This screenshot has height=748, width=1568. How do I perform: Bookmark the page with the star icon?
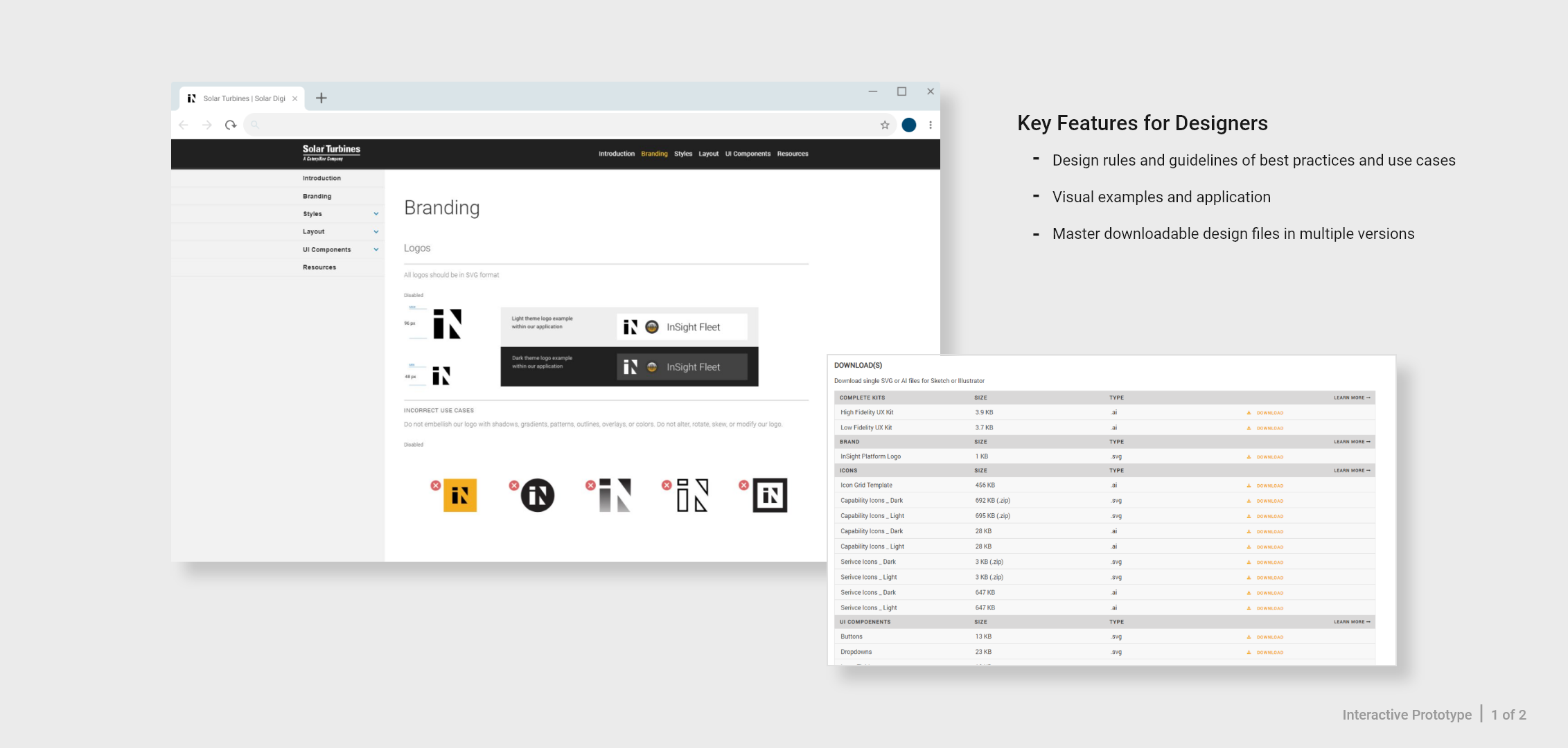[x=885, y=125]
